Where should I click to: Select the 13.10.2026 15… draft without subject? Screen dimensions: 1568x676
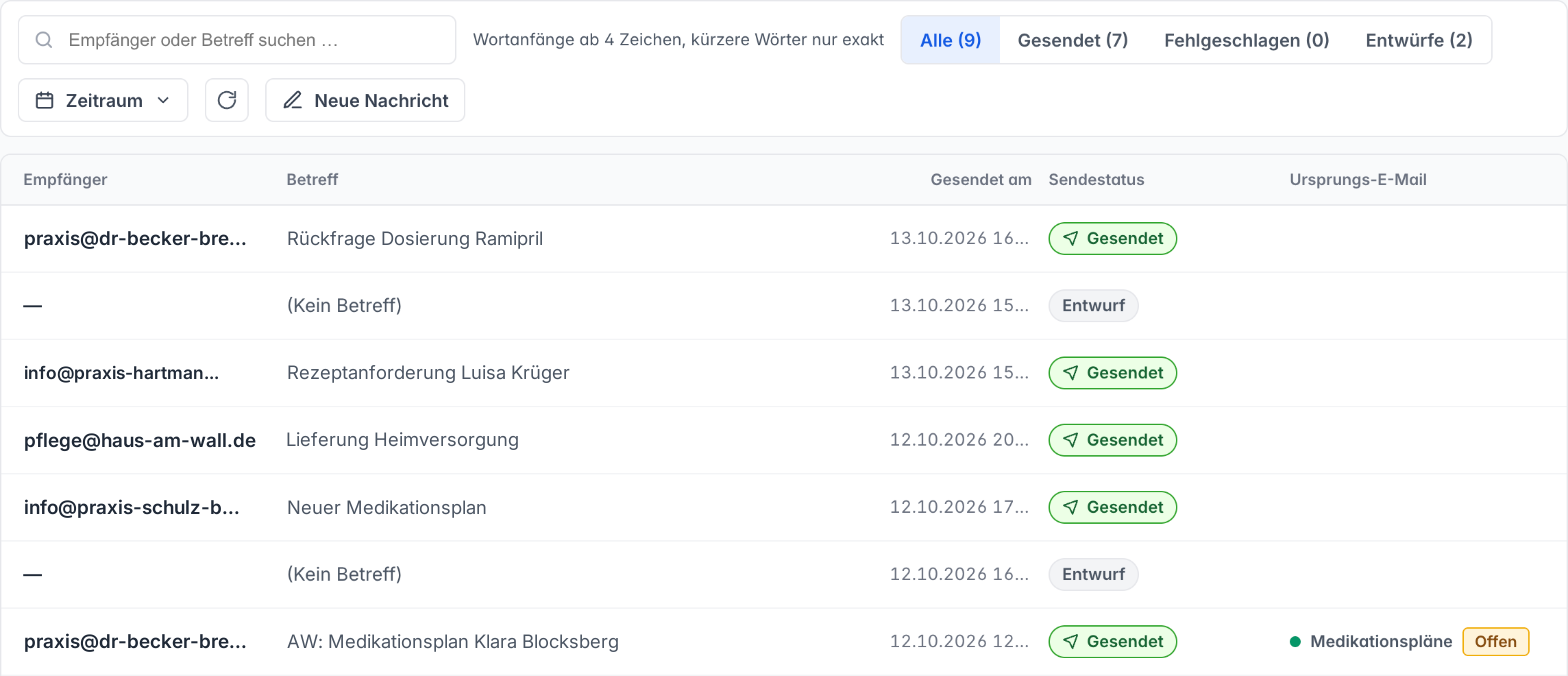[x=784, y=306]
